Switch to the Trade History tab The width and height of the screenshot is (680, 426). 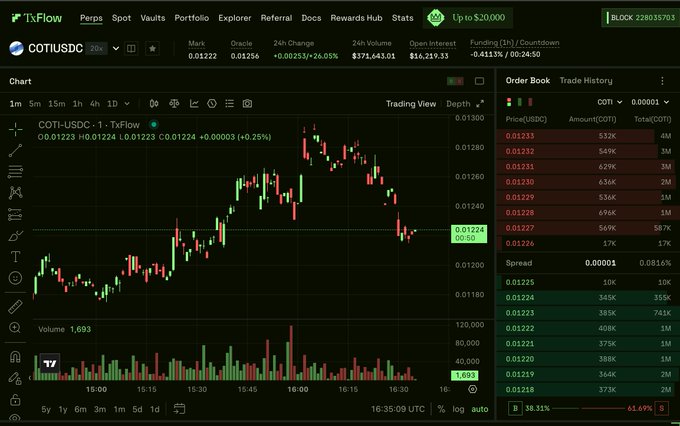[x=586, y=81]
